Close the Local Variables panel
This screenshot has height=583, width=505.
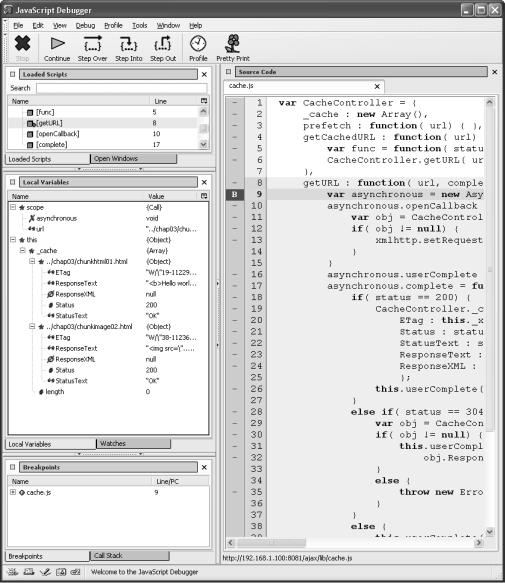click(x=204, y=182)
